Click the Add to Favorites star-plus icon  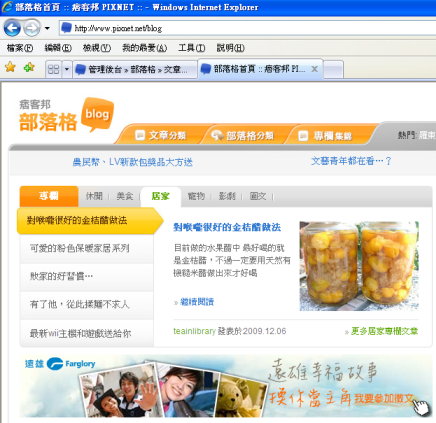tap(29, 67)
